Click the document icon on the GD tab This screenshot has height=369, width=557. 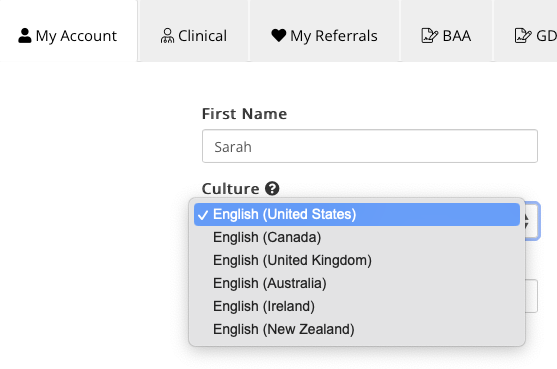click(523, 36)
